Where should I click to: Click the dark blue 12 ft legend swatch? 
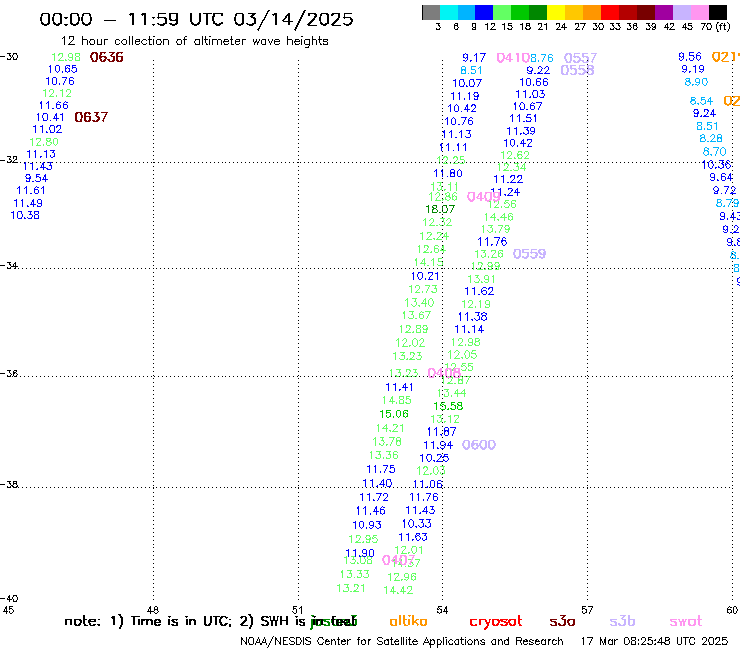pyautogui.click(x=484, y=12)
